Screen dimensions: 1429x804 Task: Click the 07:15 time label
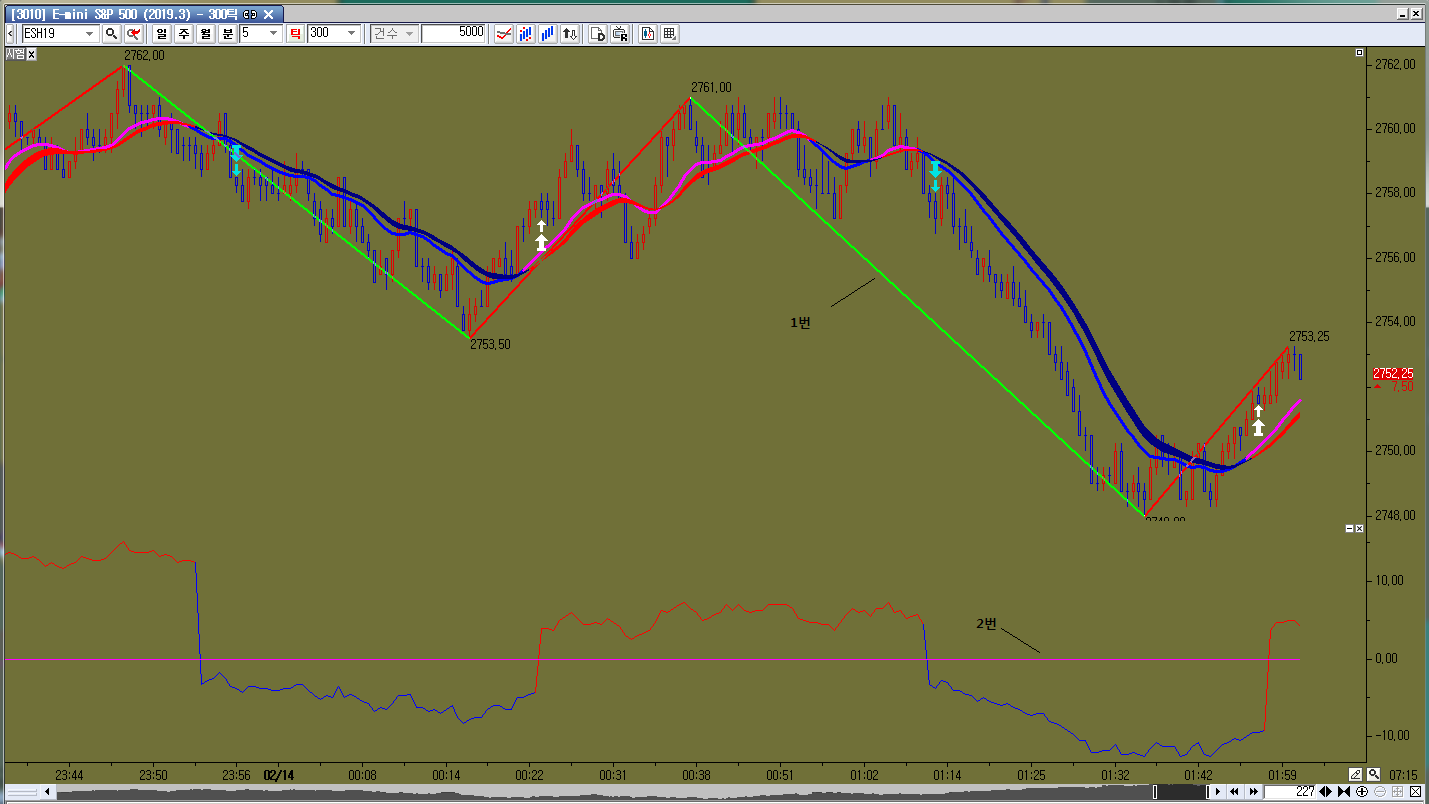(x=1403, y=775)
